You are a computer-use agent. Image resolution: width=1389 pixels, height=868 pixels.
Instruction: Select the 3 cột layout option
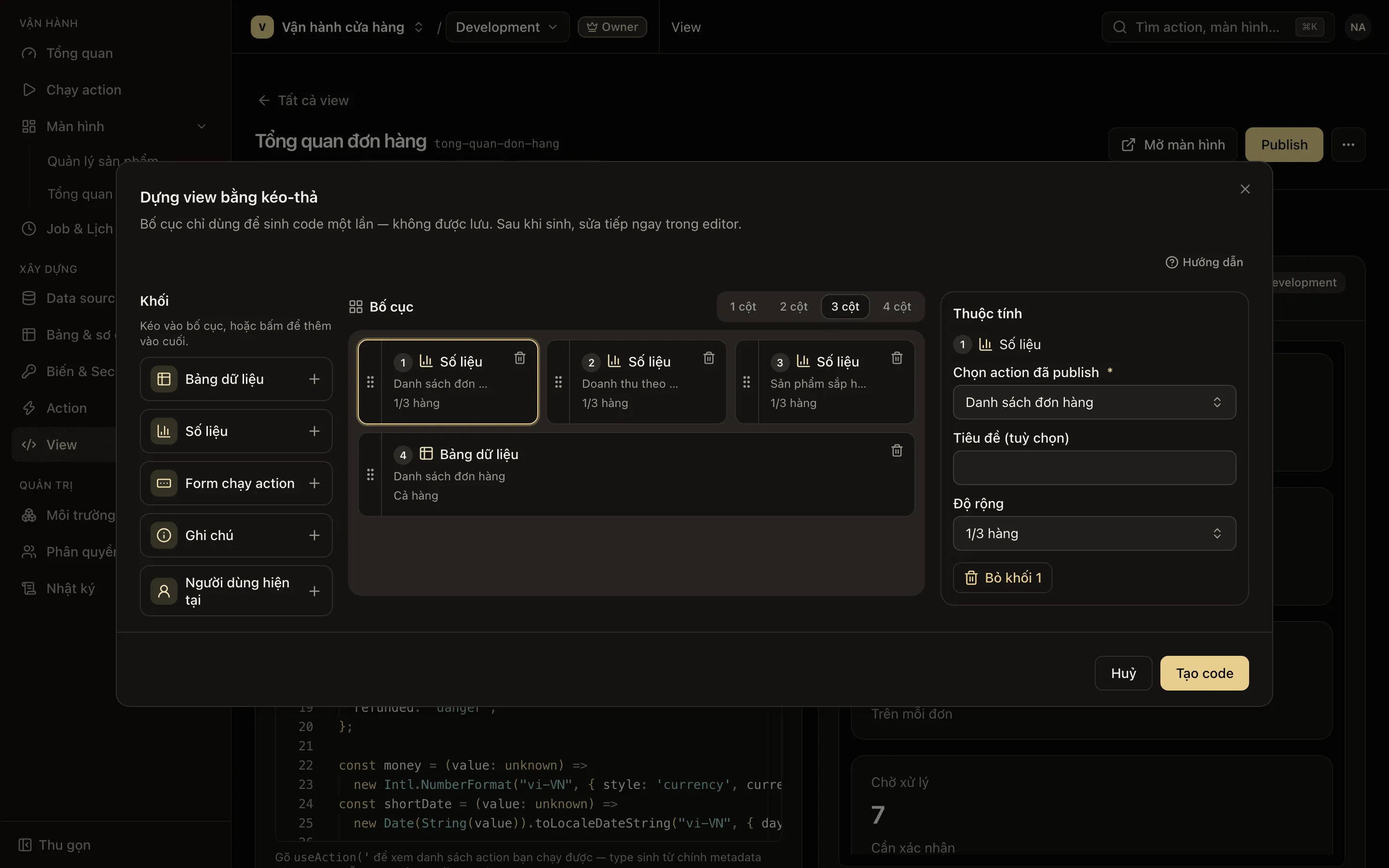tap(845, 307)
